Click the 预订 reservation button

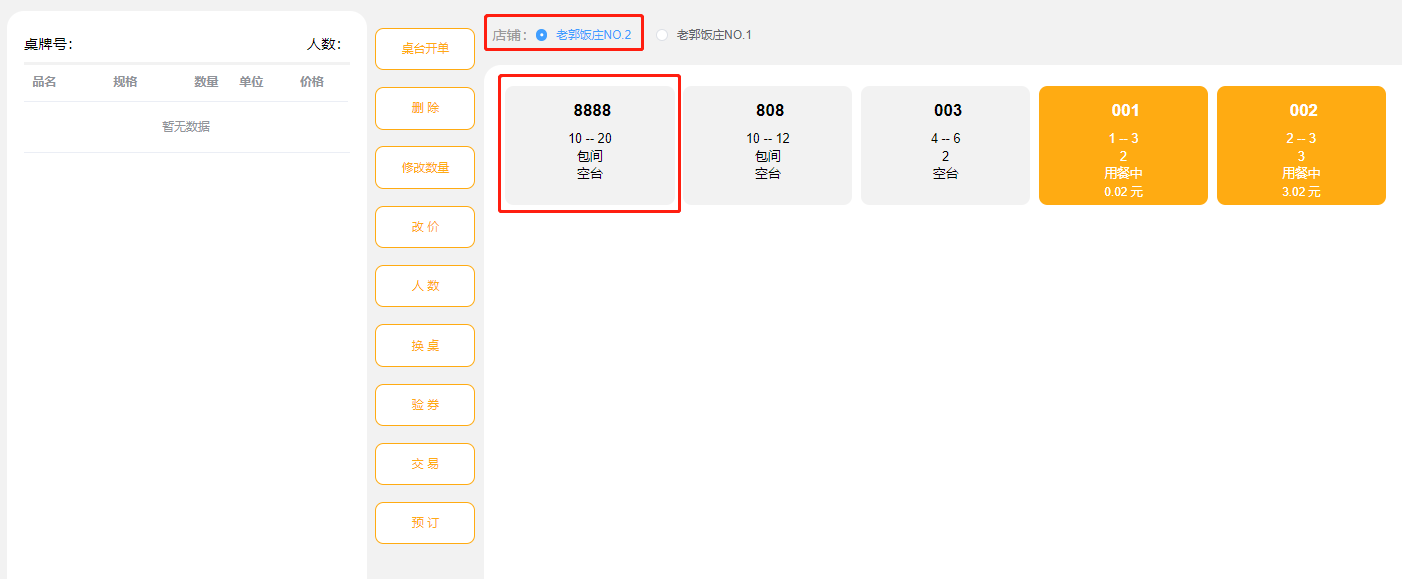coord(425,523)
